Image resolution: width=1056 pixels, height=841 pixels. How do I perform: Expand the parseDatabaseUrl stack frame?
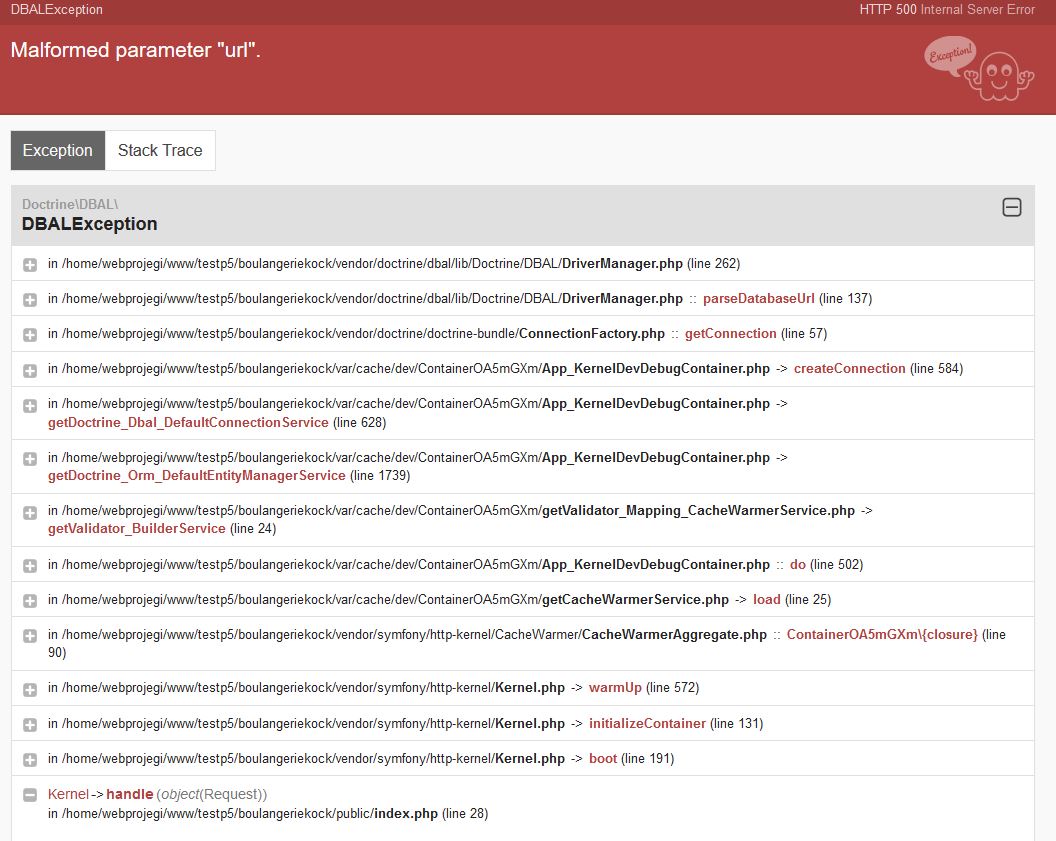pyautogui.click(x=31, y=298)
